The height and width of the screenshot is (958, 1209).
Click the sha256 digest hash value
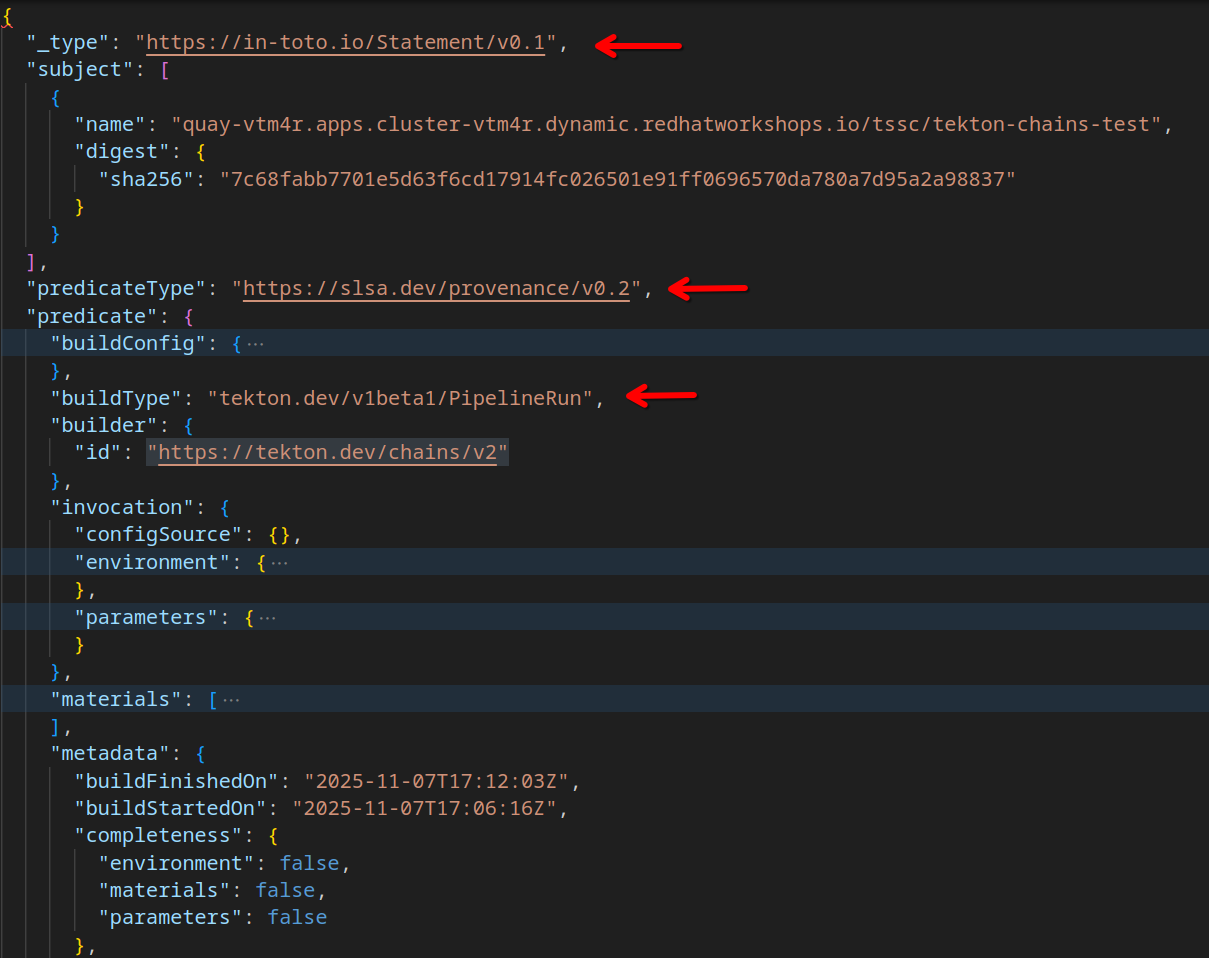click(617, 180)
